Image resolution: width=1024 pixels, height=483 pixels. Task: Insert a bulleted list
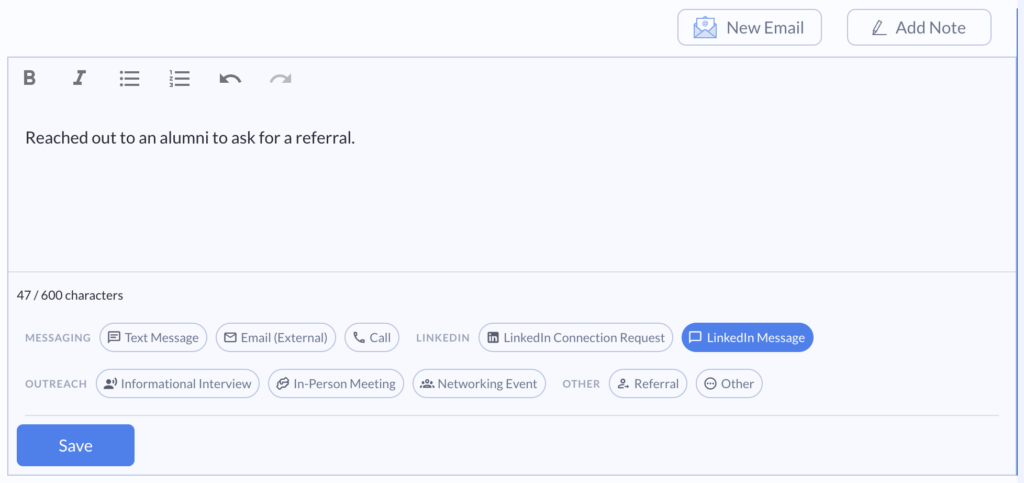point(129,78)
